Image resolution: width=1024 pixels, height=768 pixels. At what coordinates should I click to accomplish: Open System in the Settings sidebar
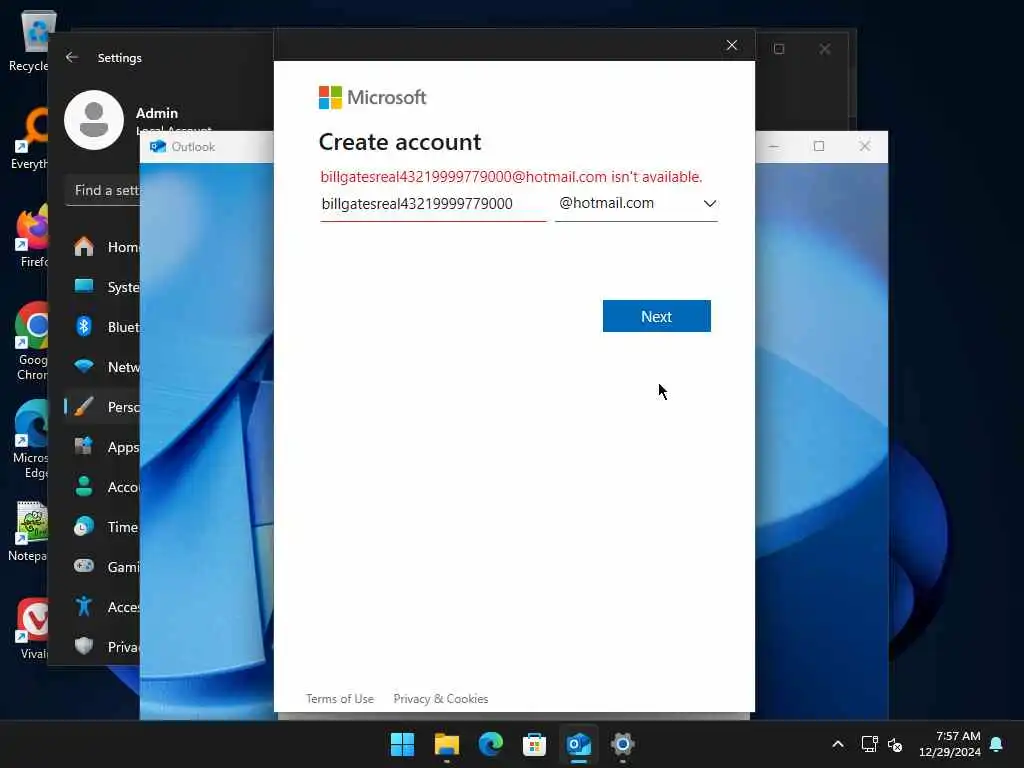tap(103, 287)
